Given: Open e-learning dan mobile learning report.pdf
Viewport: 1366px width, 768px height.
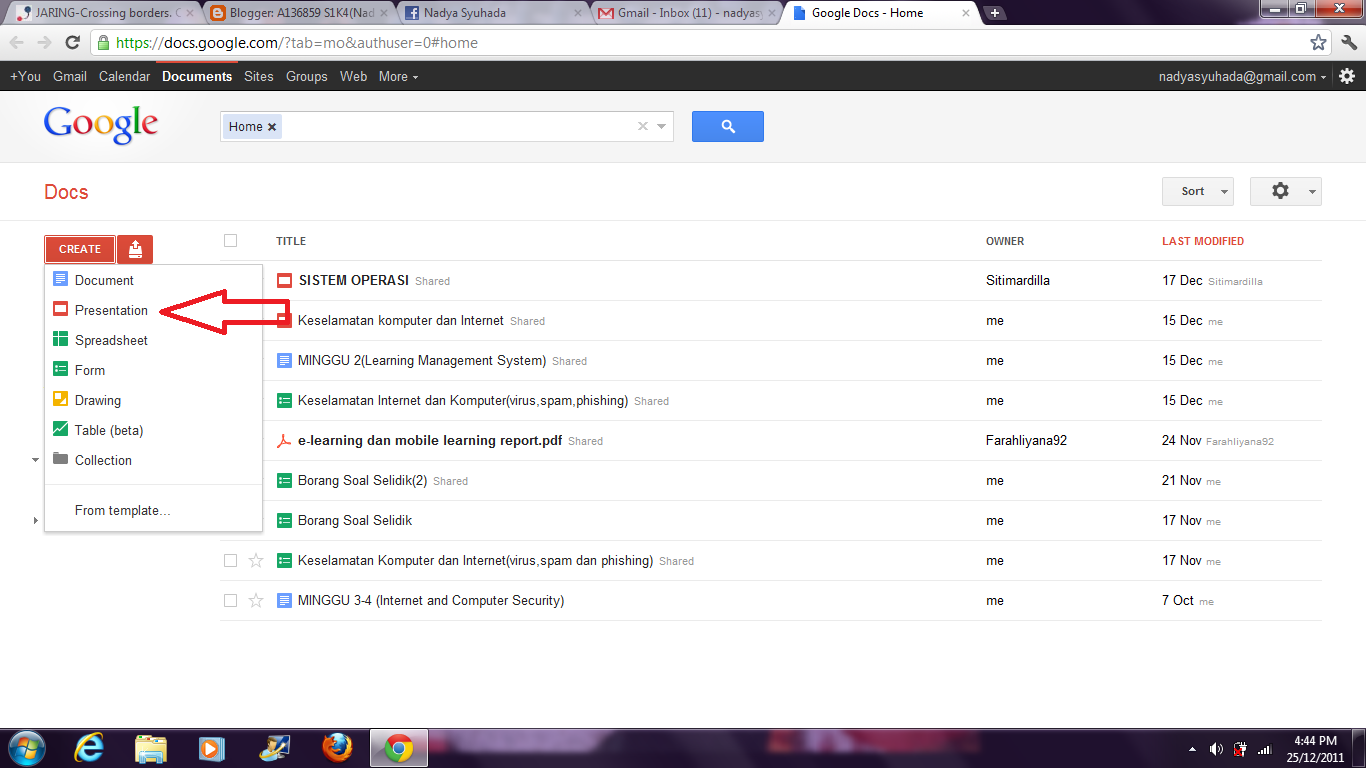Looking at the screenshot, I should pyautogui.click(x=430, y=440).
